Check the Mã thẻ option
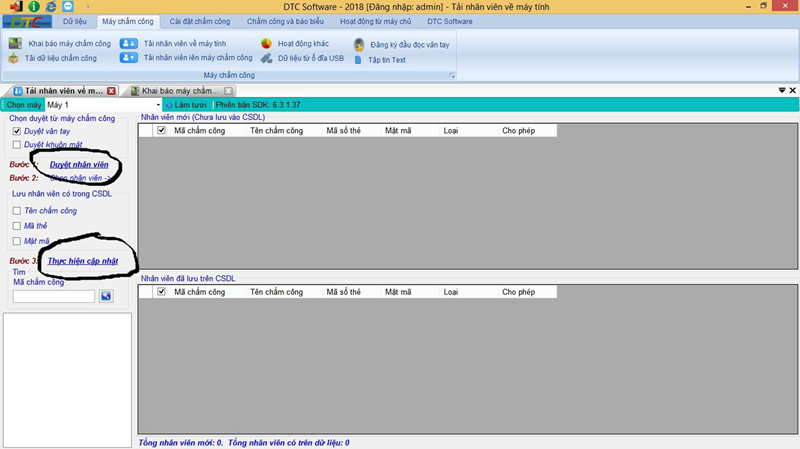The width and height of the screenshot is (800, 449). [16, 226]
